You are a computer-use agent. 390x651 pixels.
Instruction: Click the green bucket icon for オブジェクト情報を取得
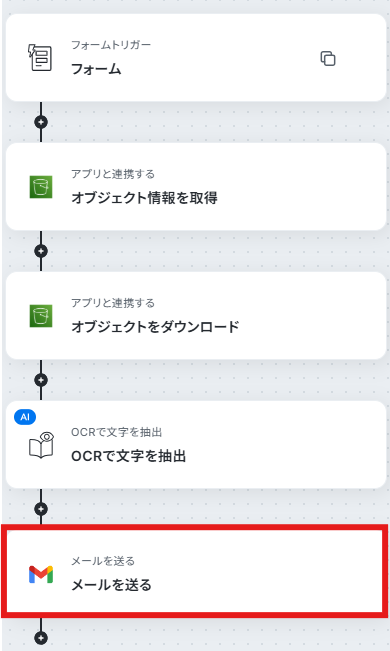click(41, 187)
